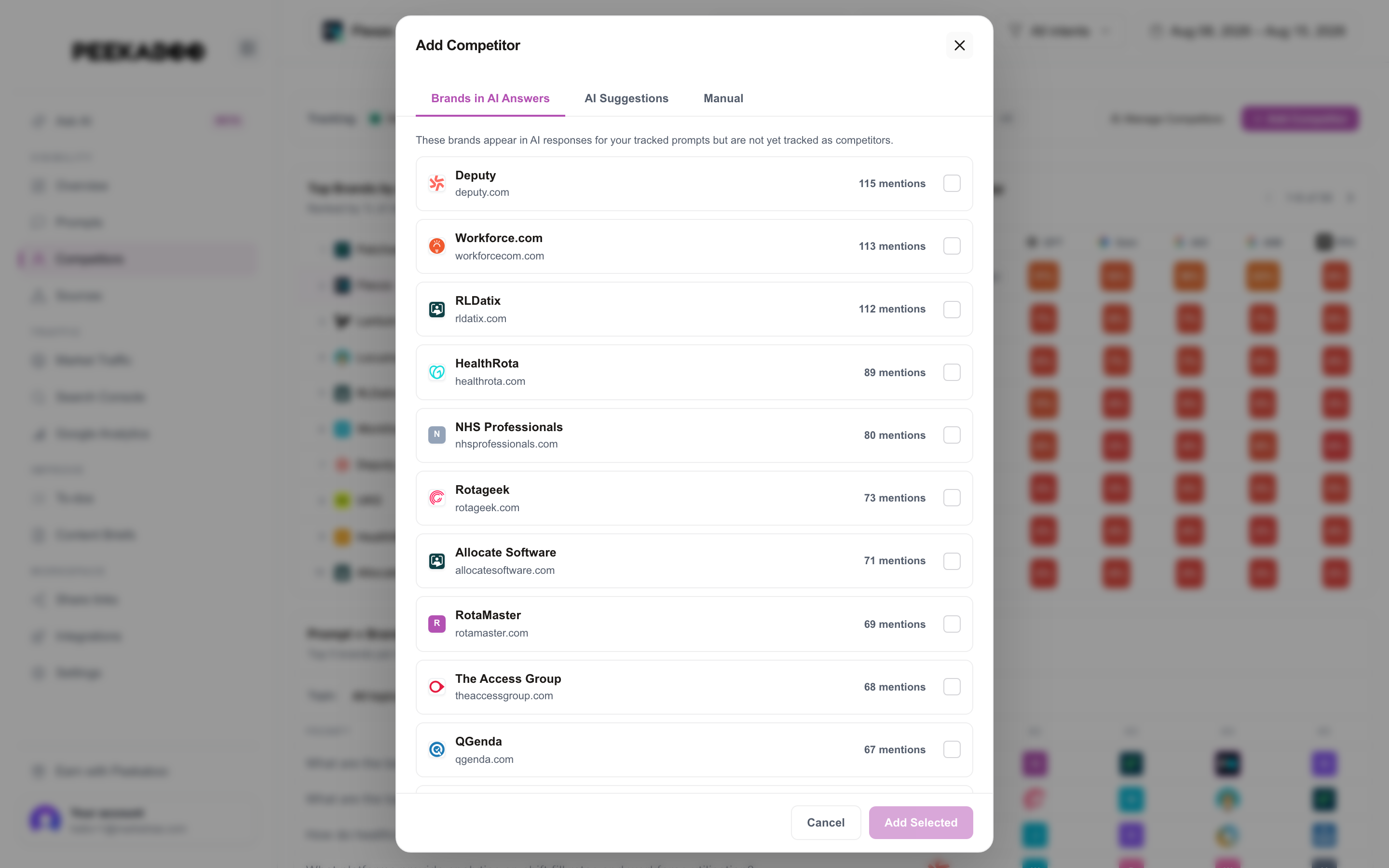Image resolution: width=1389 pixels, height=868 pixels.
Task: Check the RLDatix competitor checkbox
Action: (x=952, y=310)
